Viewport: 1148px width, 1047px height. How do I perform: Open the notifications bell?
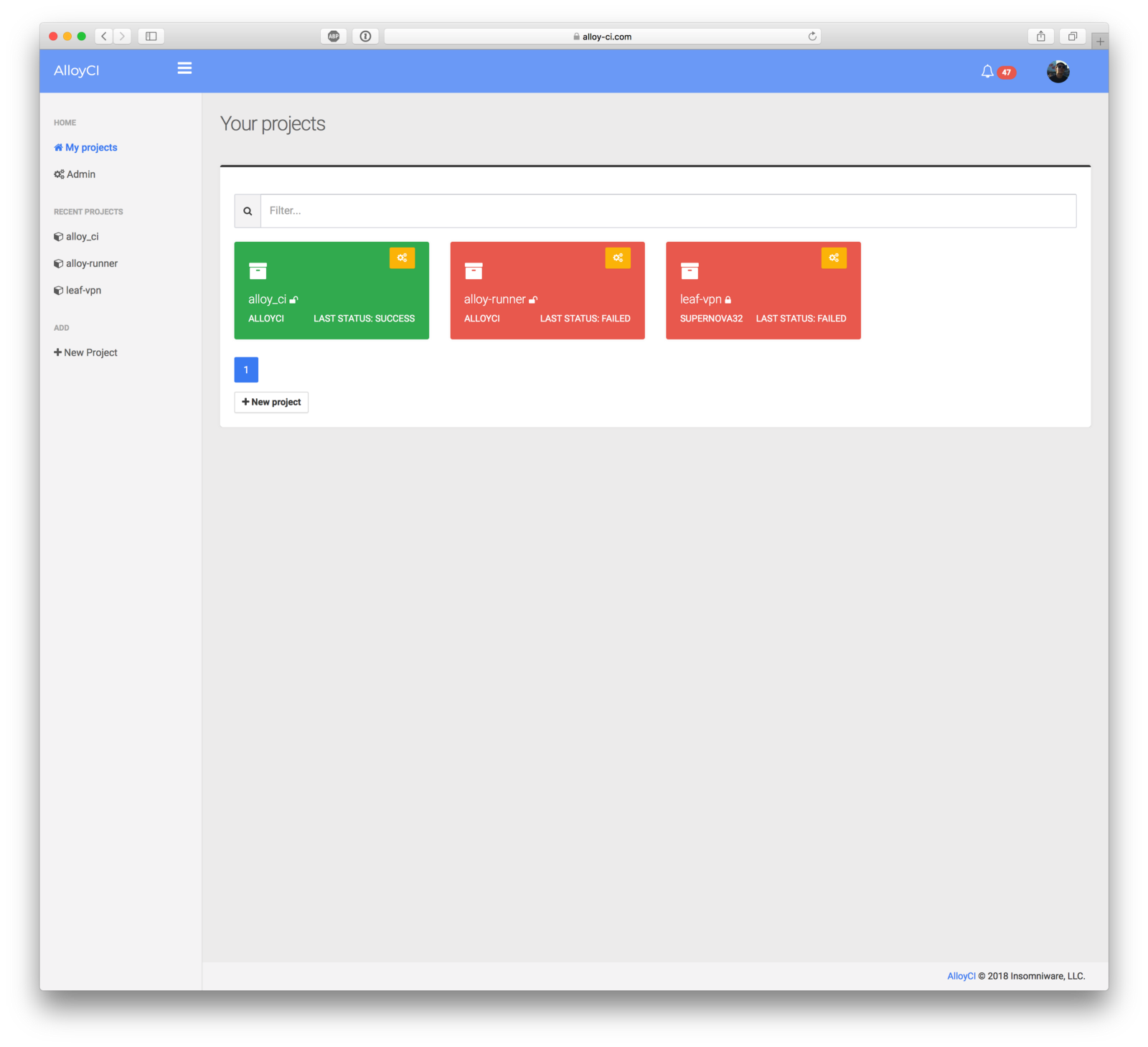(987, 71)
